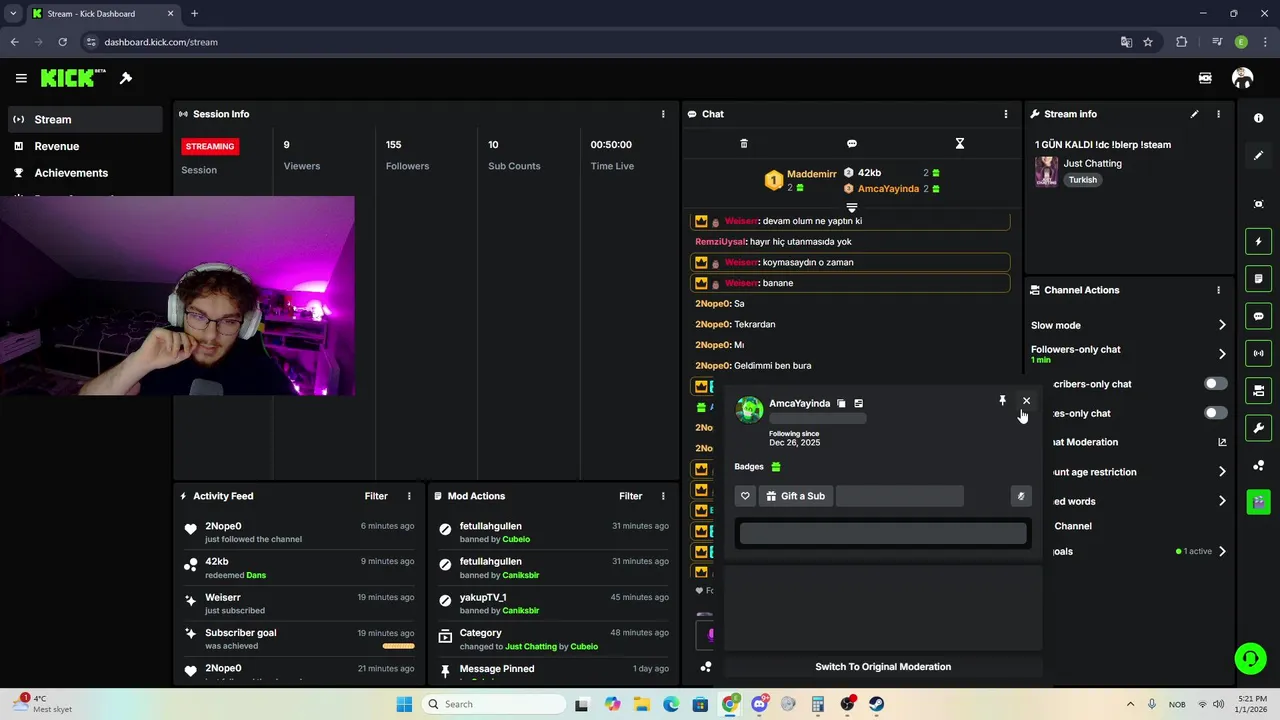Click Cubelo link in fetullahgullen ban entry

point(516,539)
